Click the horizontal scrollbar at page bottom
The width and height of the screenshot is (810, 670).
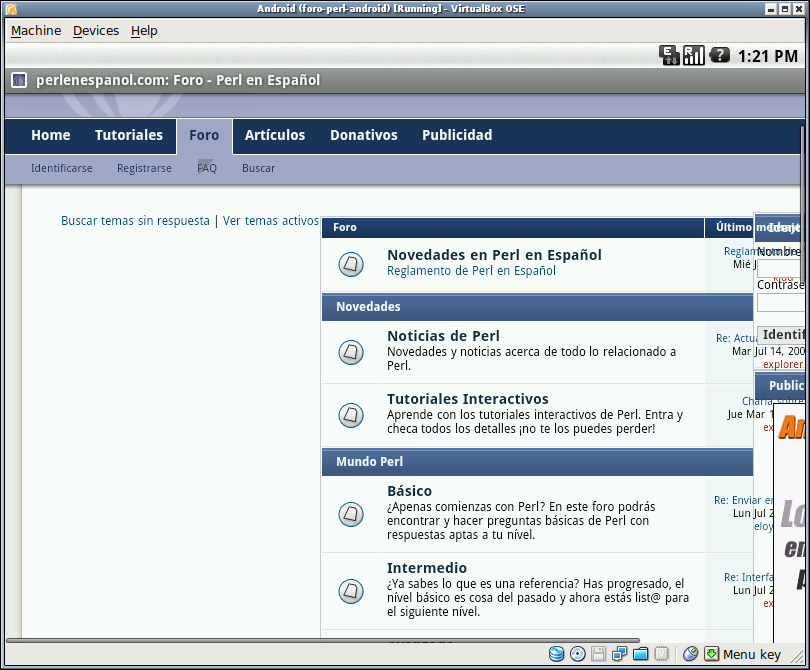click(323, 641)
